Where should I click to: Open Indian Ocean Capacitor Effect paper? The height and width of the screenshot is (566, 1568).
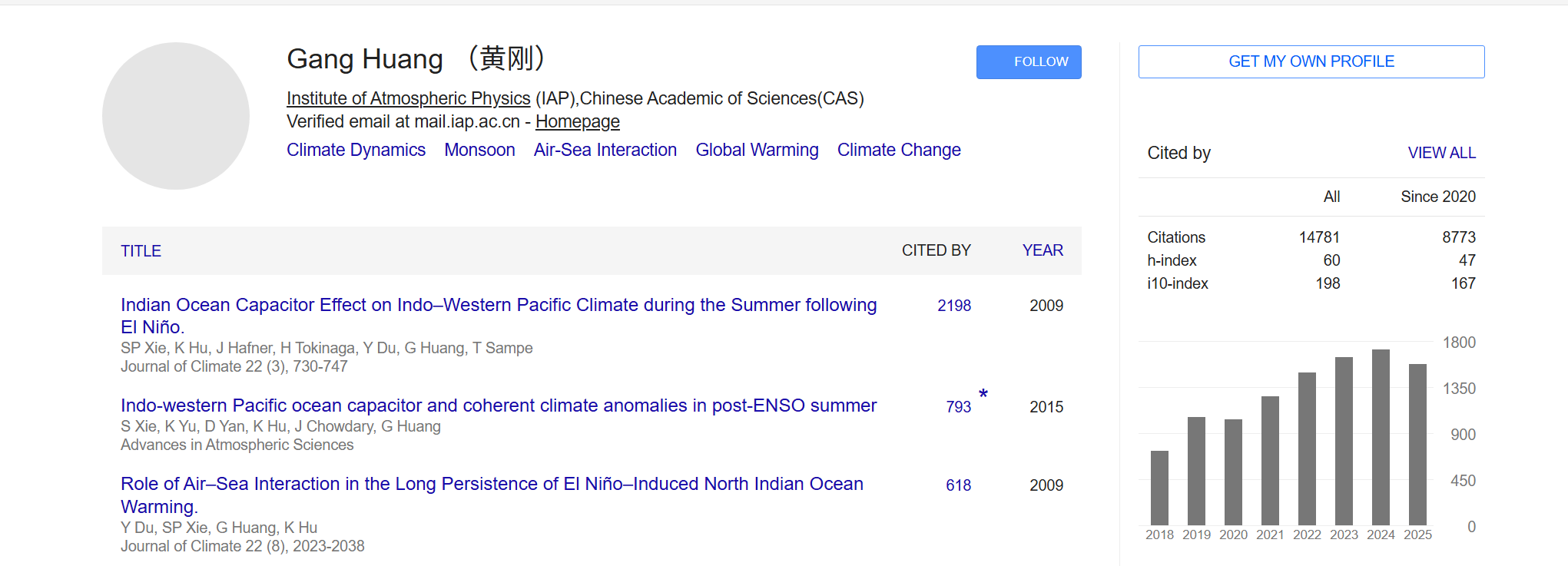coord(498,306)
